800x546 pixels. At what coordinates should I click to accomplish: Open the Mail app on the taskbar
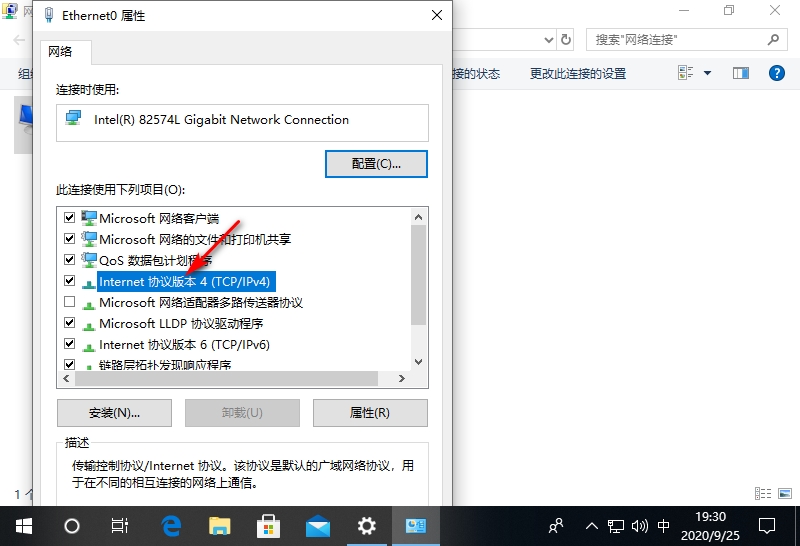[317, 526]
